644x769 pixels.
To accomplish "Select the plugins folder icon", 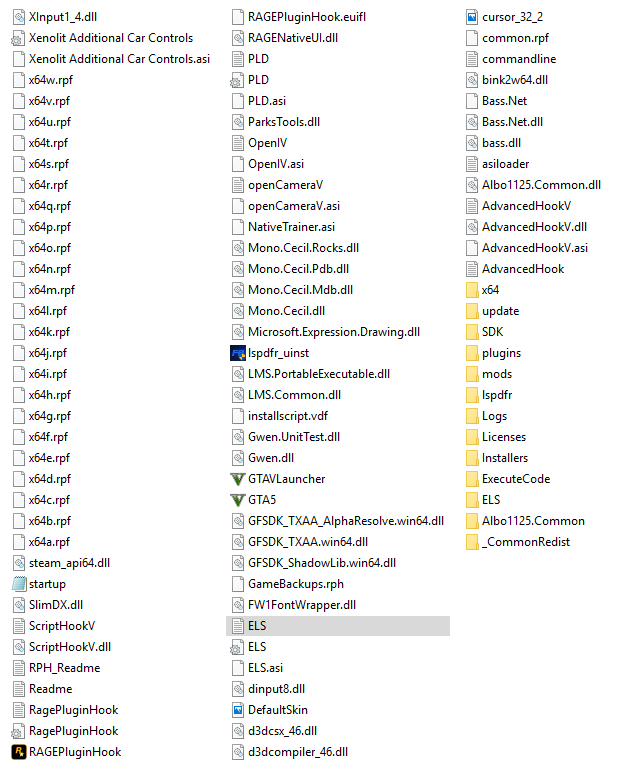I will 471,353.
